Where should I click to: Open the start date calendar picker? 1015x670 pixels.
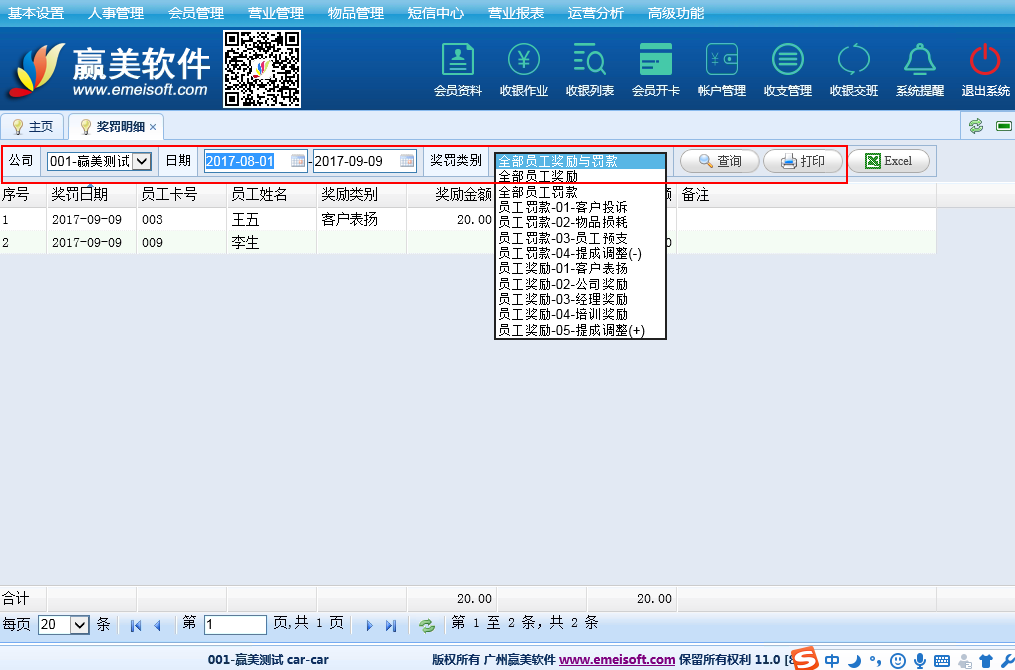[x=298, y=161]
